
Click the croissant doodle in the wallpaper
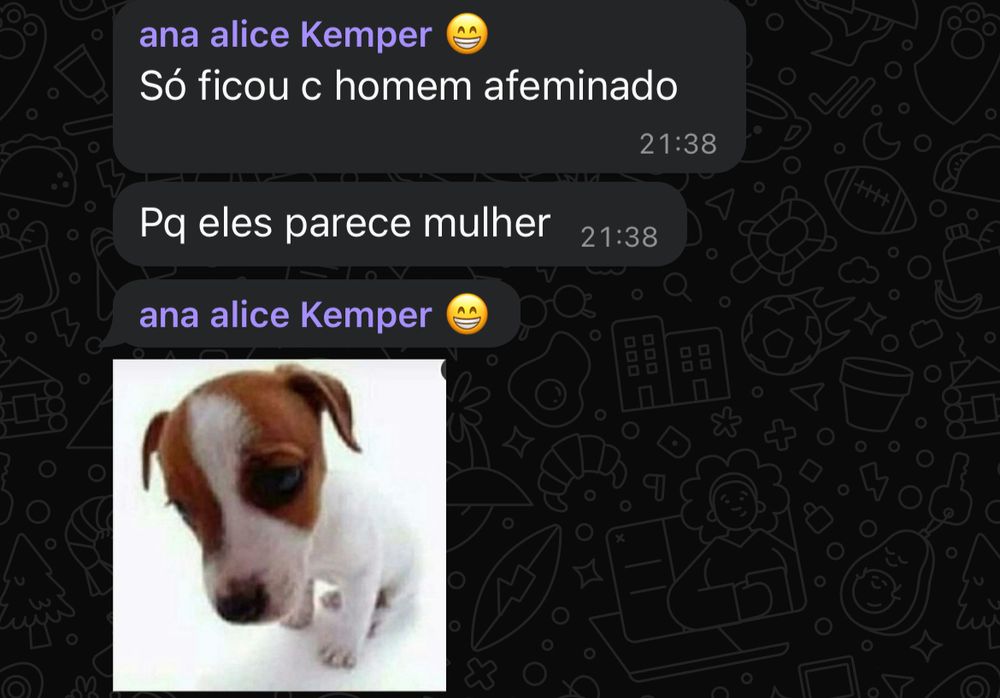click(582, 471)
